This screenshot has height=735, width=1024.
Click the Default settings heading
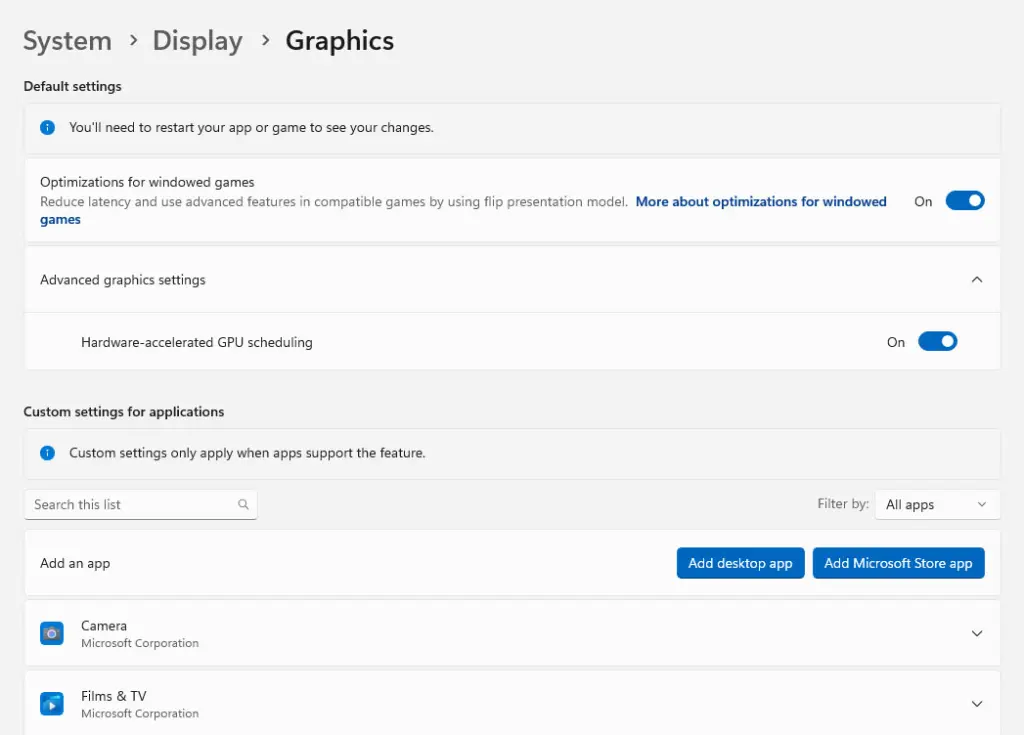pyautogui.click(x=72, y=86)
